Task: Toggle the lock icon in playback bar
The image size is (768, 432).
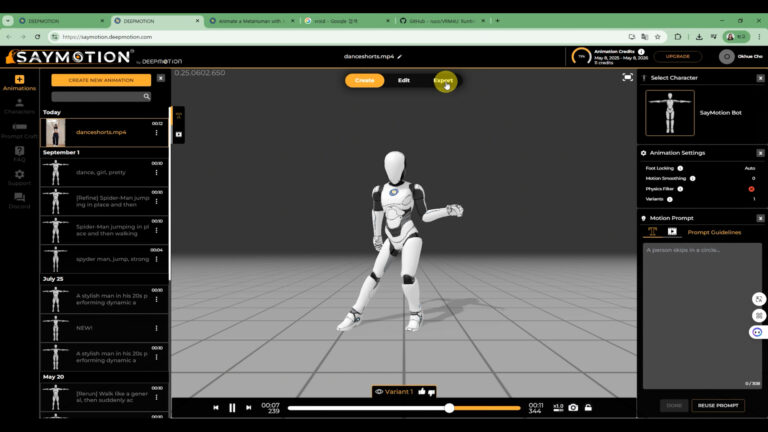Action: pyautogui.click(x=588, y=407)
